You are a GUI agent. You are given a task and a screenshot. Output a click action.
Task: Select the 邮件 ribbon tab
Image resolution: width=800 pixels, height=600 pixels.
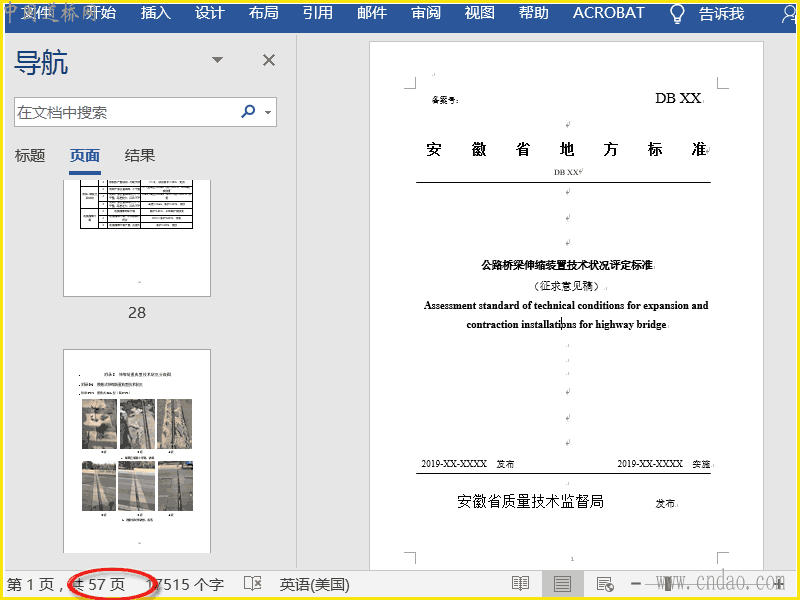coord(372,12)
